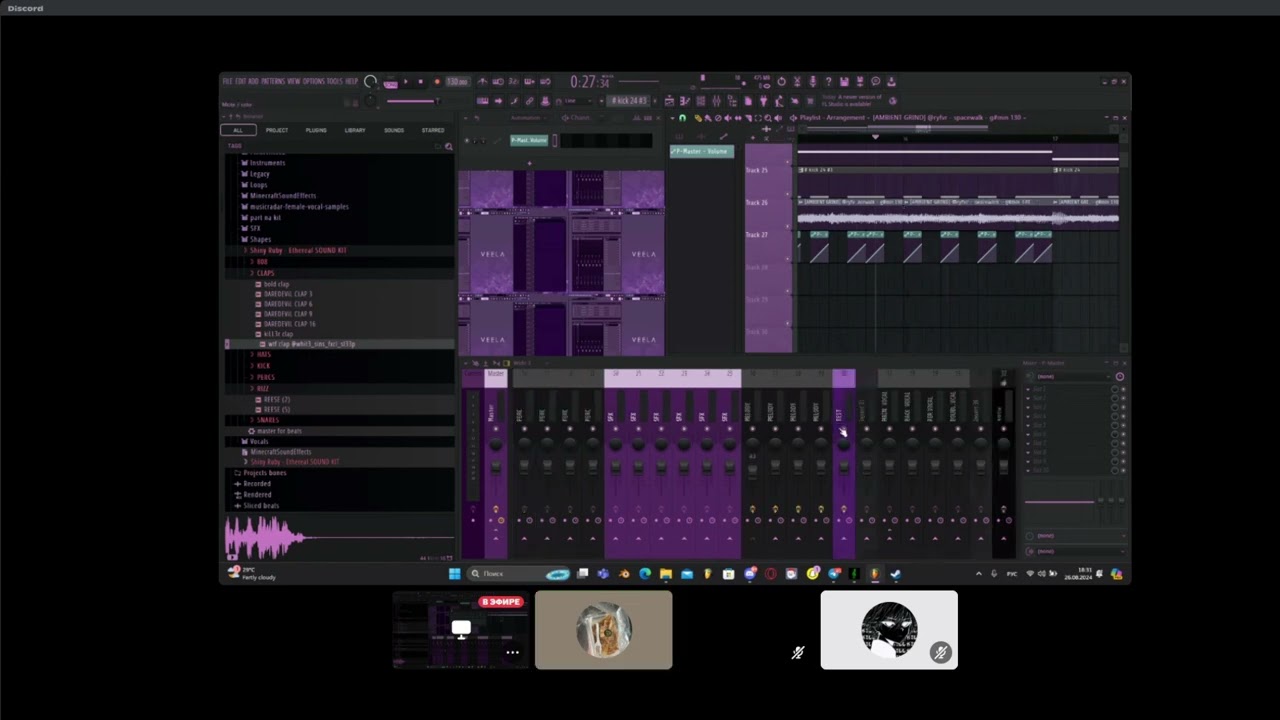Switch to the STARRED browser tab

click(x=433, y=130)
